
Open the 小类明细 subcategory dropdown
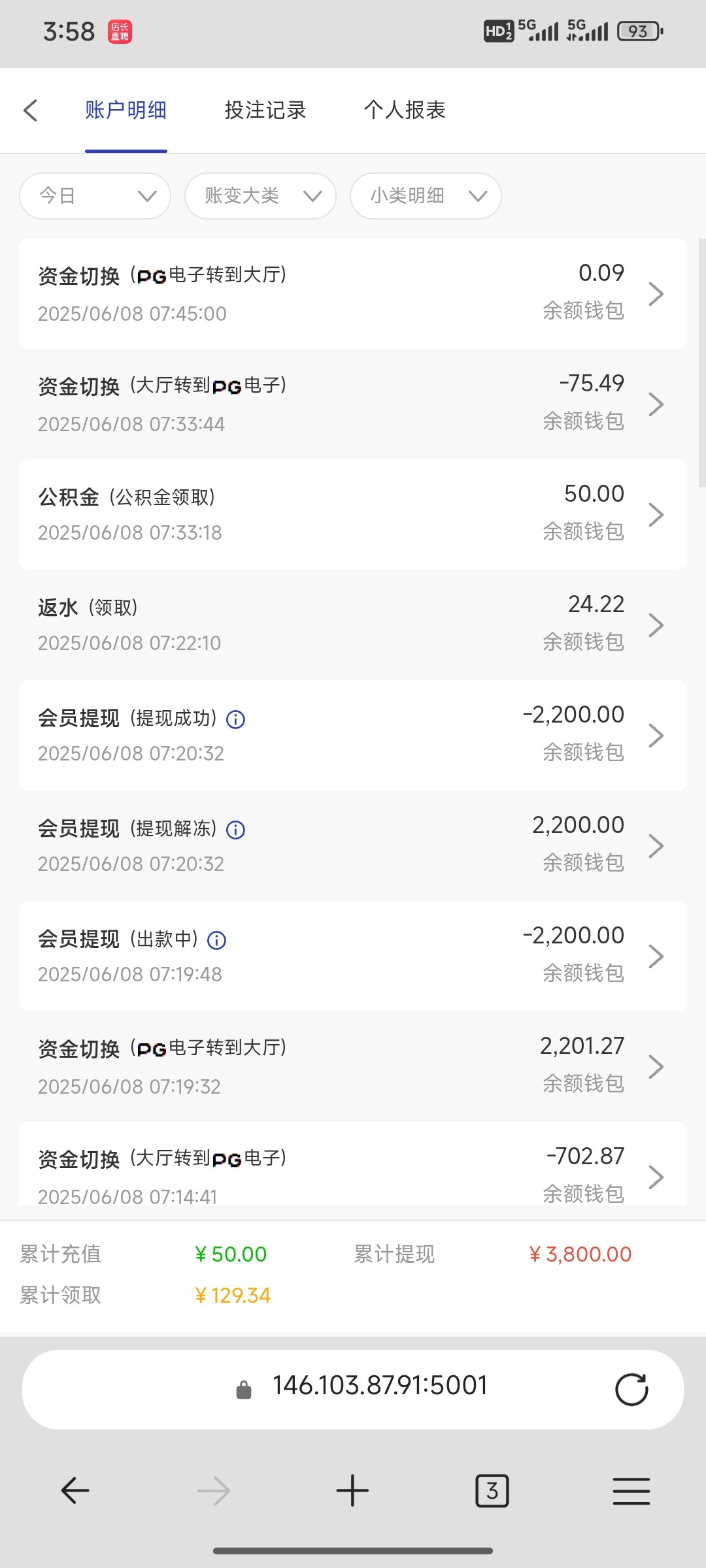click(x=426, y=196)
